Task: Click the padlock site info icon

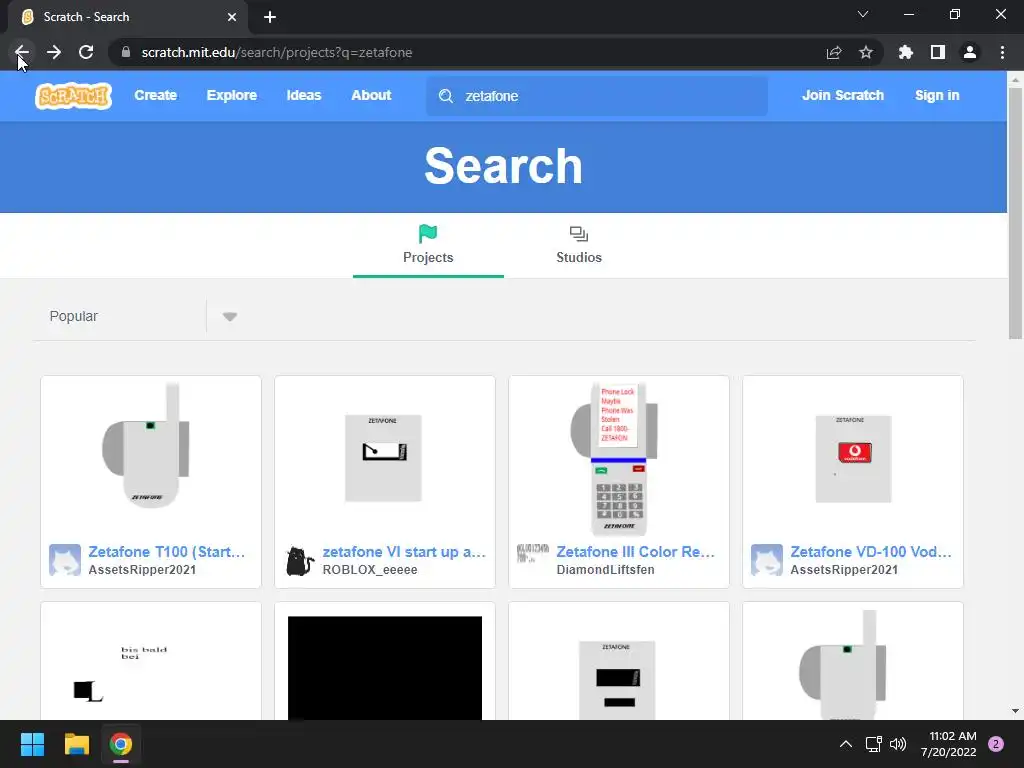Action: click(x=126, y=52)
